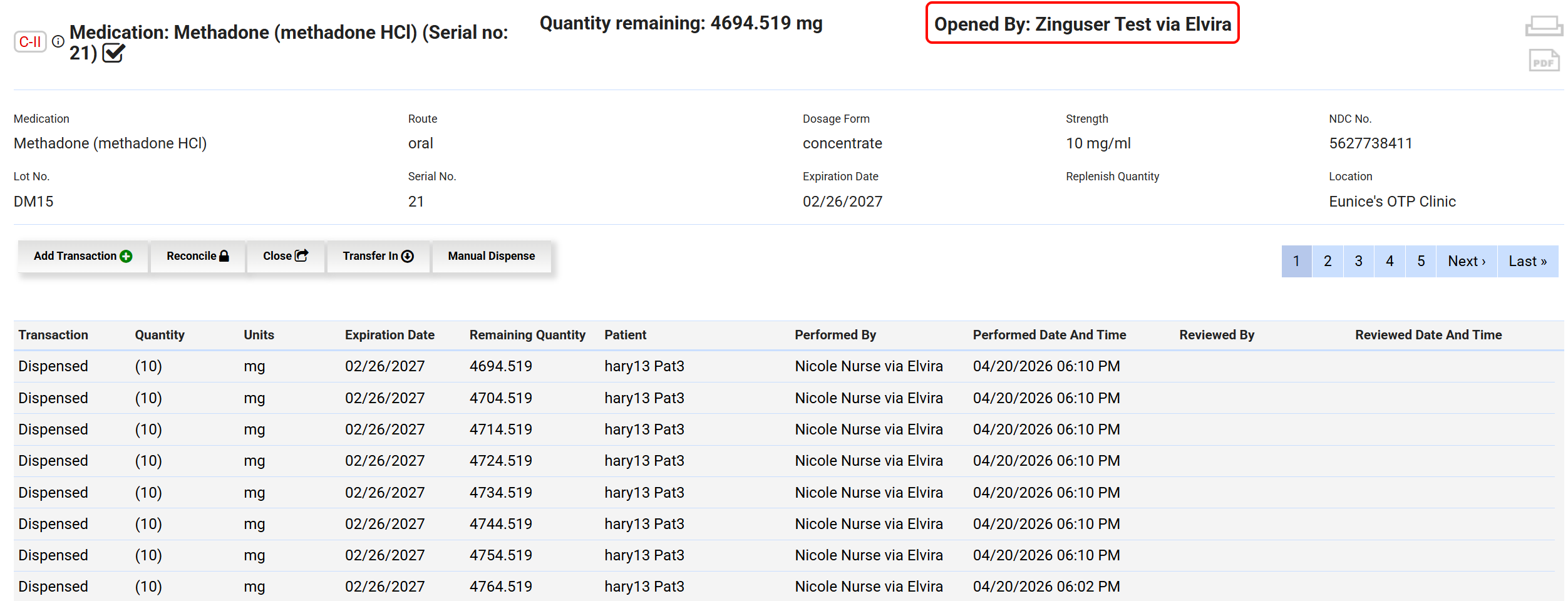The image size is (1568, 601).
Task: Click the Dosage Form value "concentrate"
Action: [842, 143]
